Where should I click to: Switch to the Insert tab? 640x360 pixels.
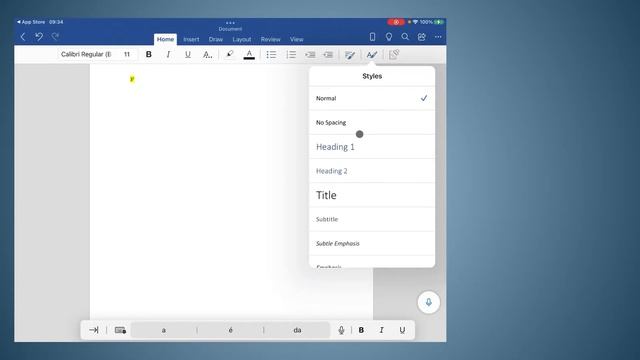coord(191,40)
